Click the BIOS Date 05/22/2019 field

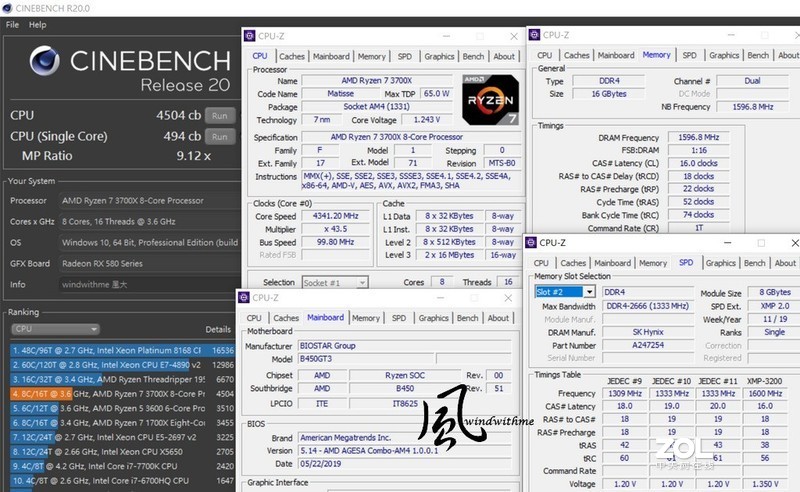coord(404,464)
